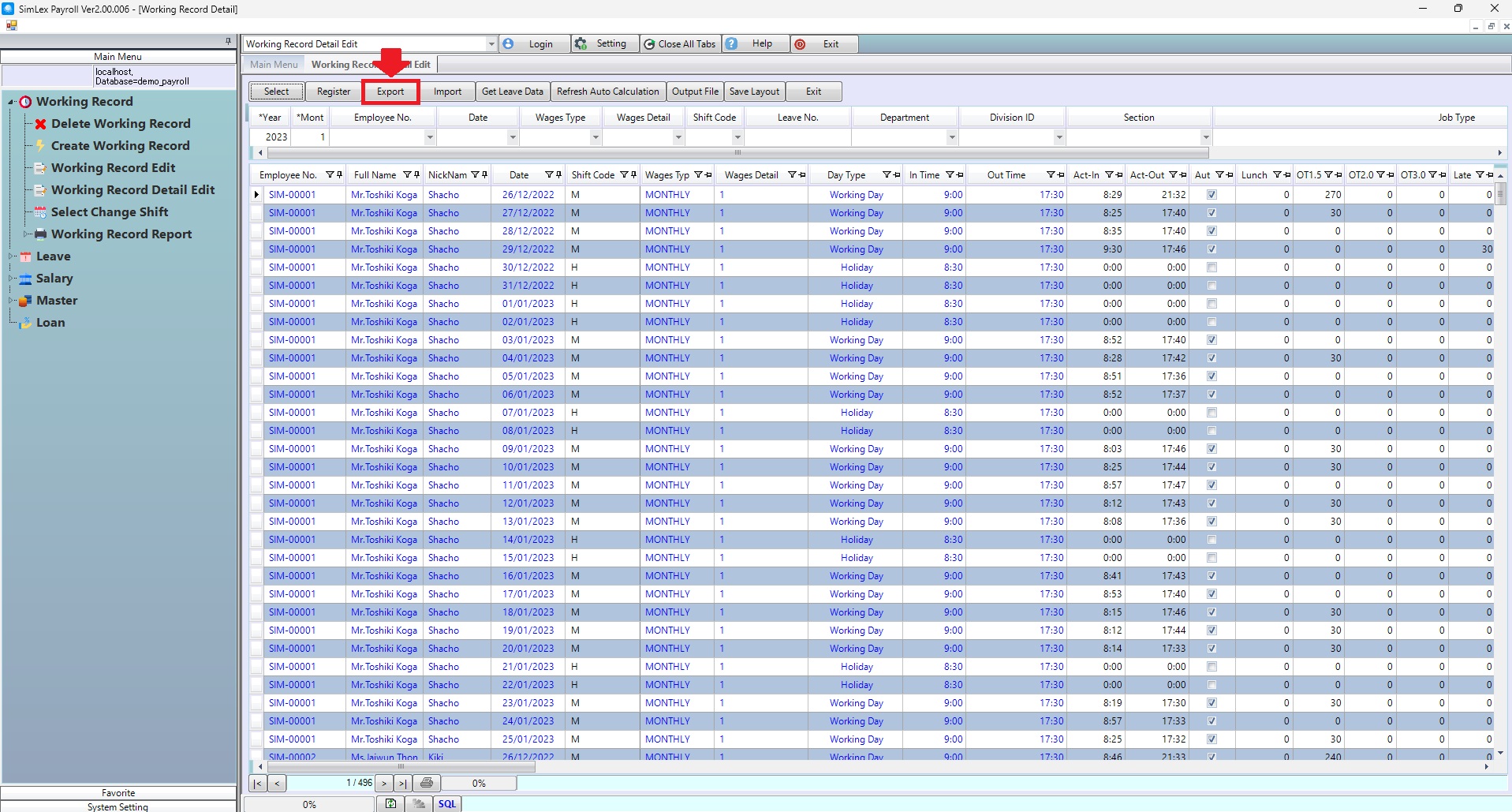This screenshot has height=812, width=1512.
Task: Click the Year filter input field
Action: pos(271,137)
